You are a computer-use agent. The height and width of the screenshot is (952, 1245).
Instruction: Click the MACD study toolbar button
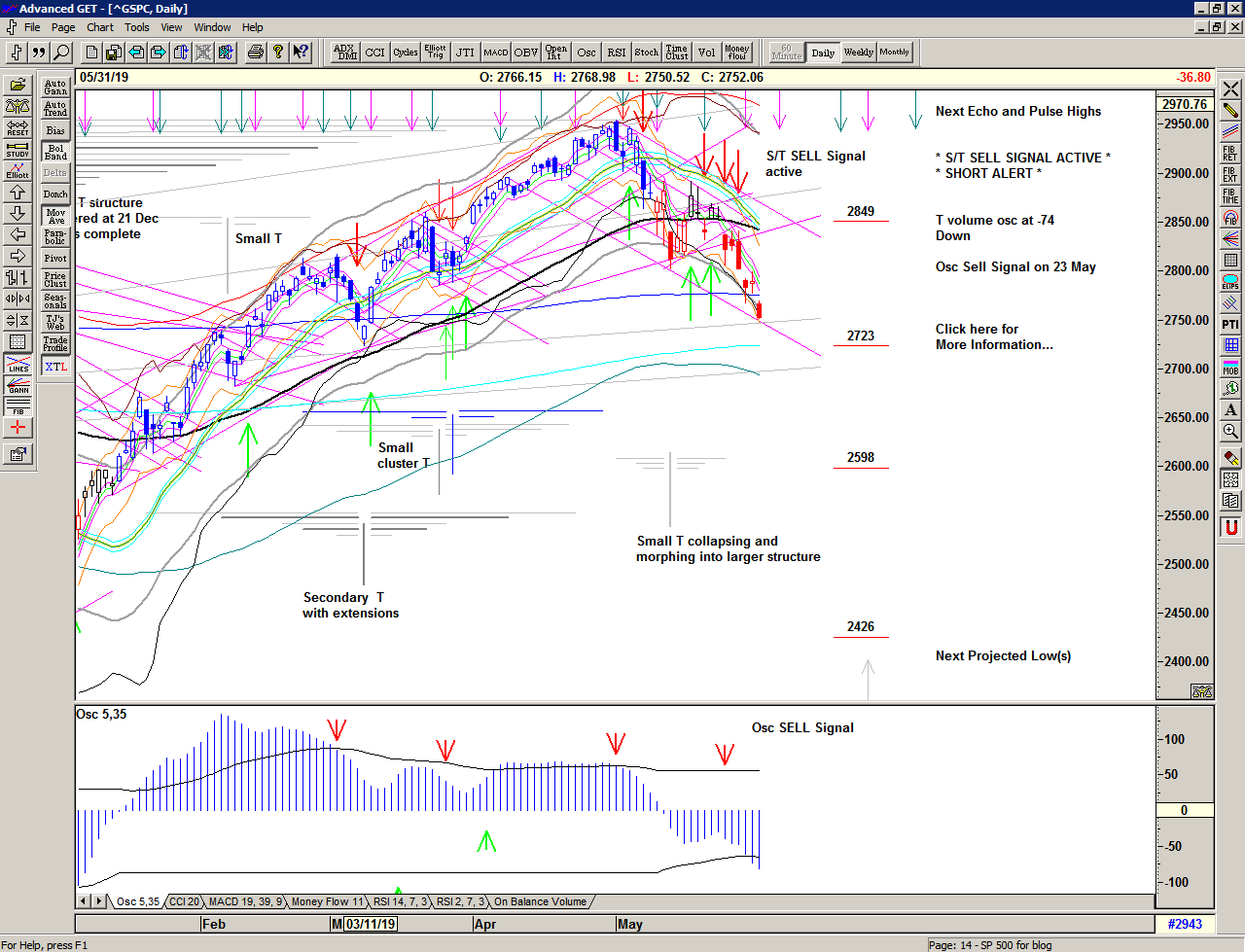pyautogui.click(x=496, y=53)
